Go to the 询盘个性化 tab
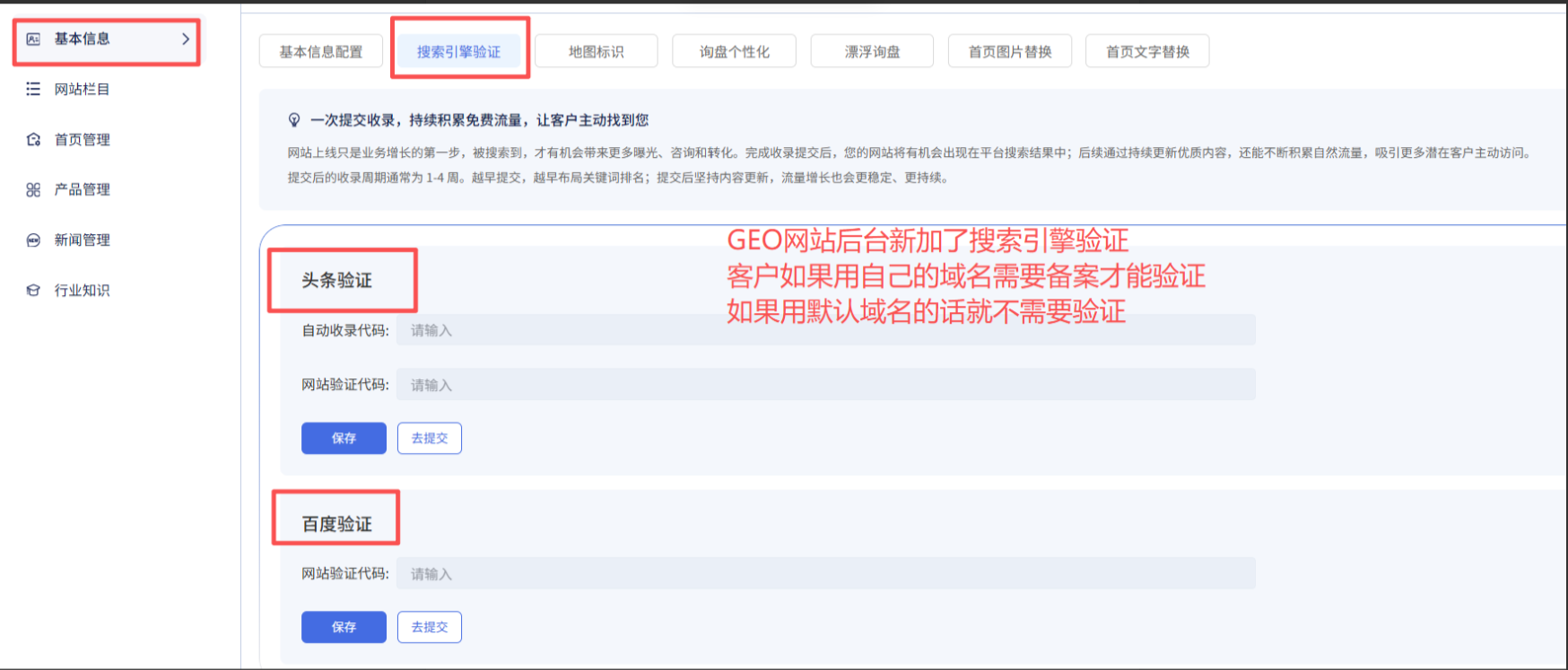Image resolution: width=1568 pixels, height=670 pixels. [x=735, y=51]
